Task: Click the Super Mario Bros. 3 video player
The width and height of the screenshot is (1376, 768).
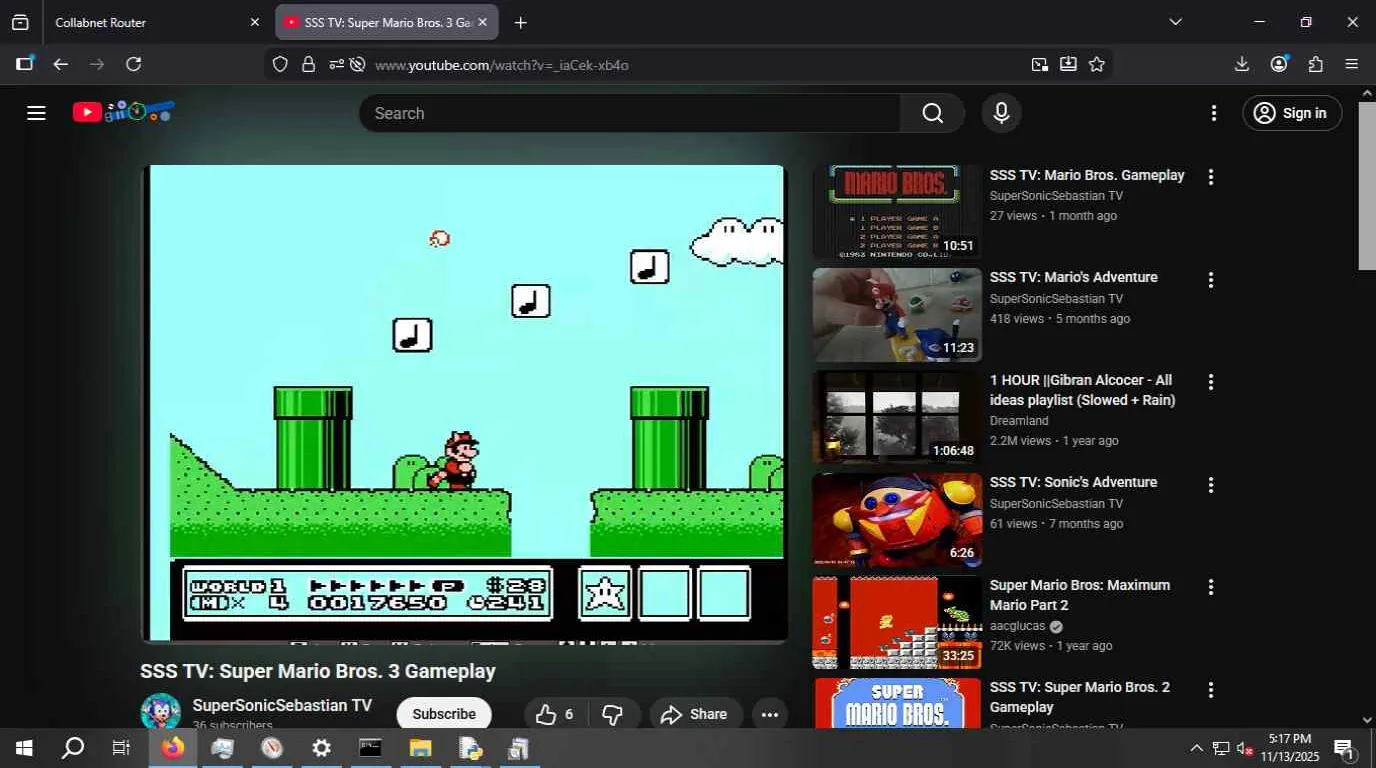Action: 465,402
